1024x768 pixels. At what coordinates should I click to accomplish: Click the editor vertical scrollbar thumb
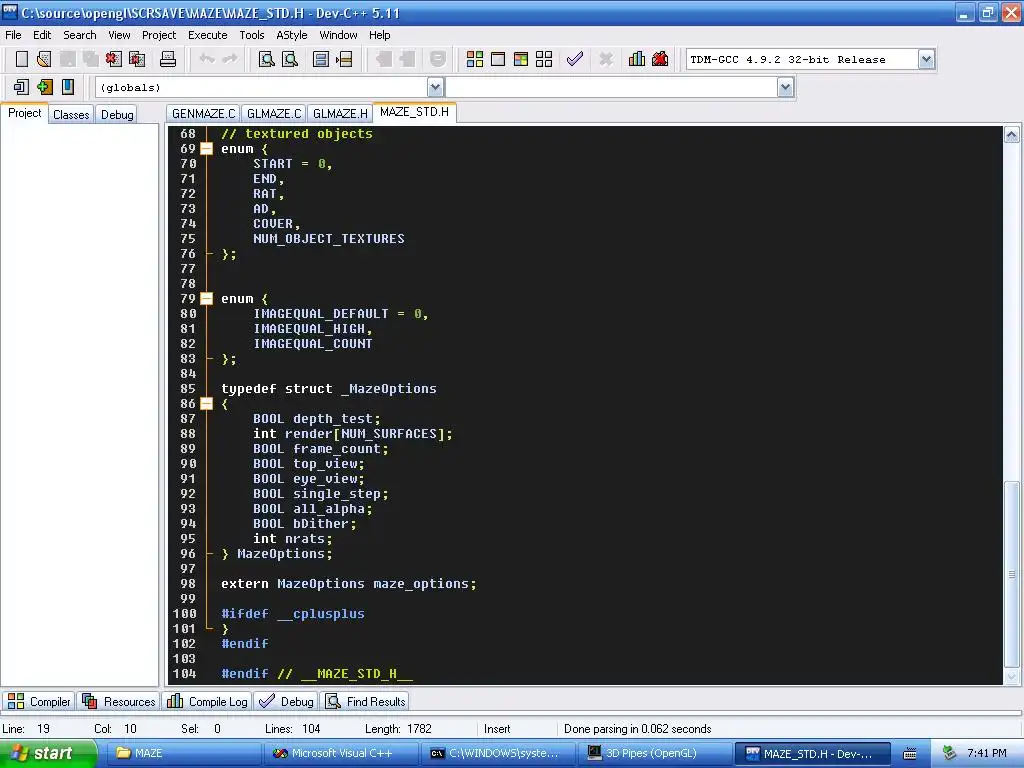click(1012, 575)
